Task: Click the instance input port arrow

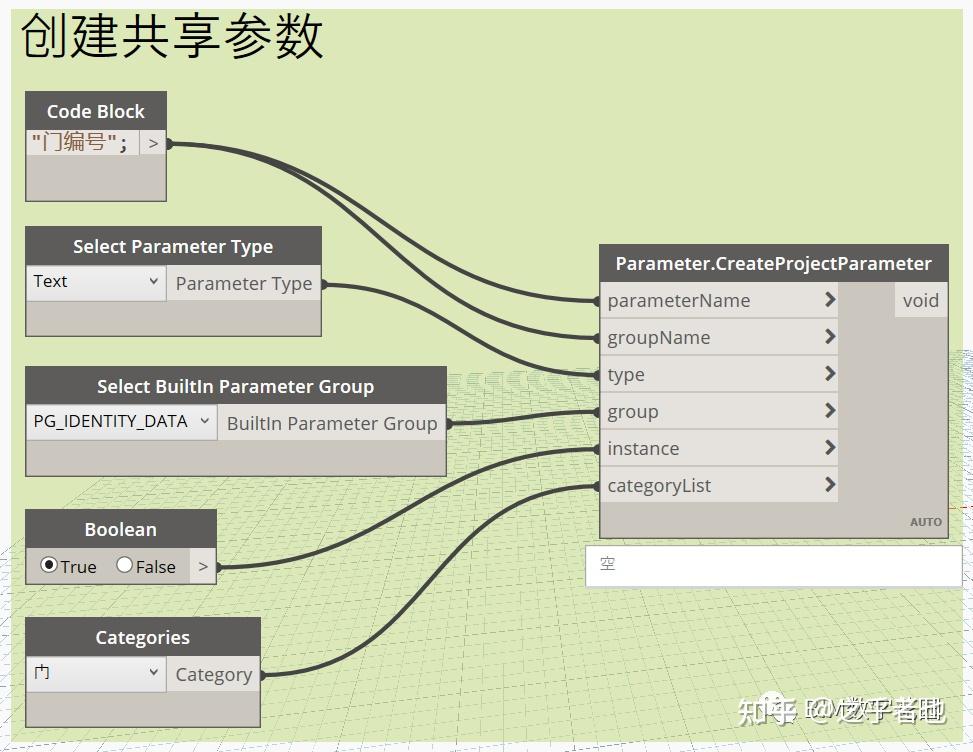Action: pyautogui.click(x=829, y=448)
